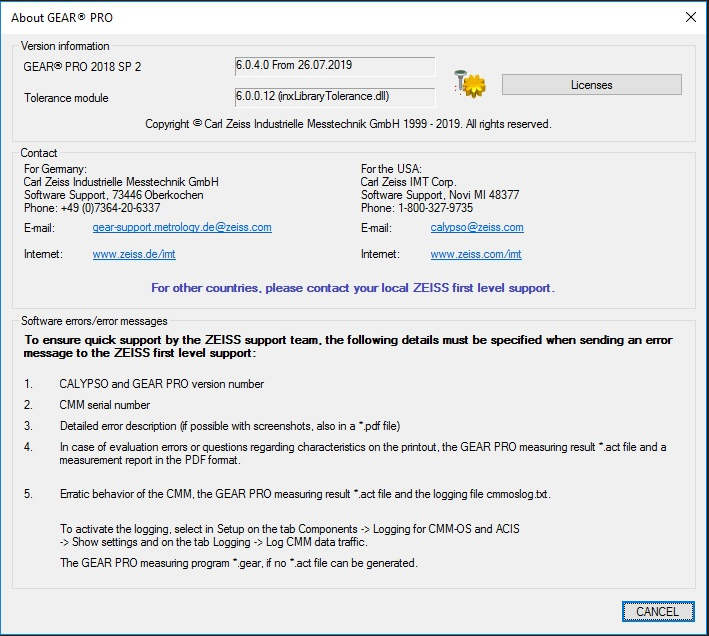The image size is (709, 636).
Task: Open the www.zeiss.de/imt link
Action: tap(134, 254)
